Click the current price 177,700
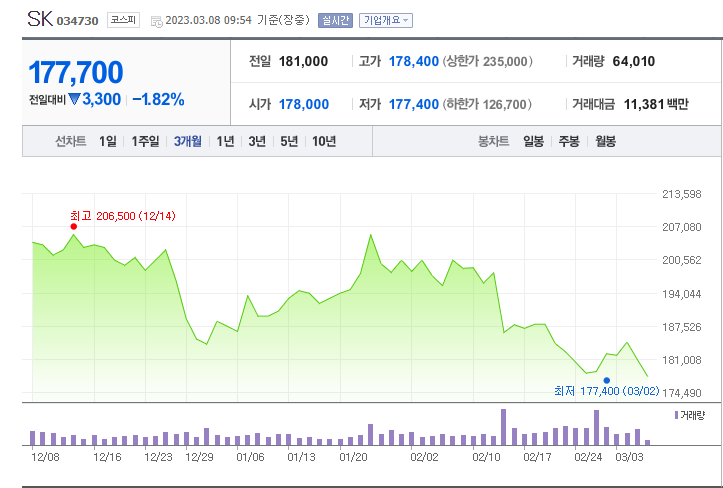 click(x=76, y=72)
